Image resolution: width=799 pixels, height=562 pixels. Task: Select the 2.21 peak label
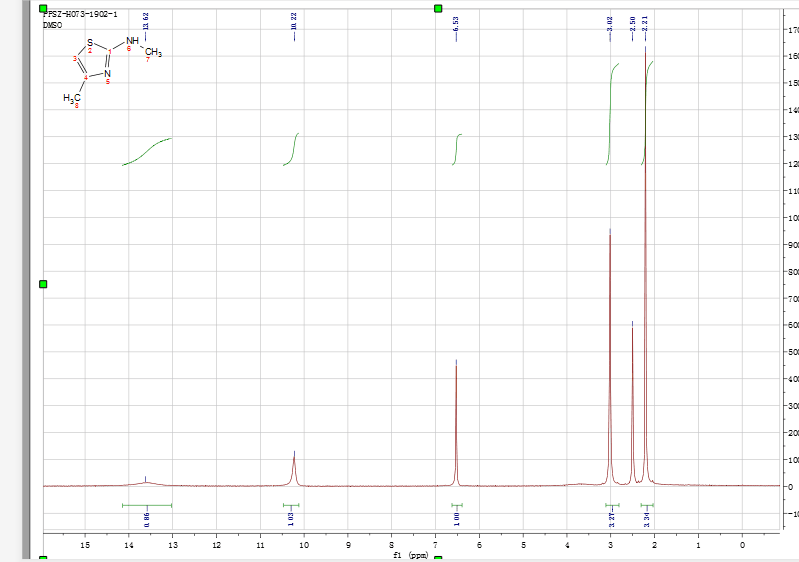645,22
